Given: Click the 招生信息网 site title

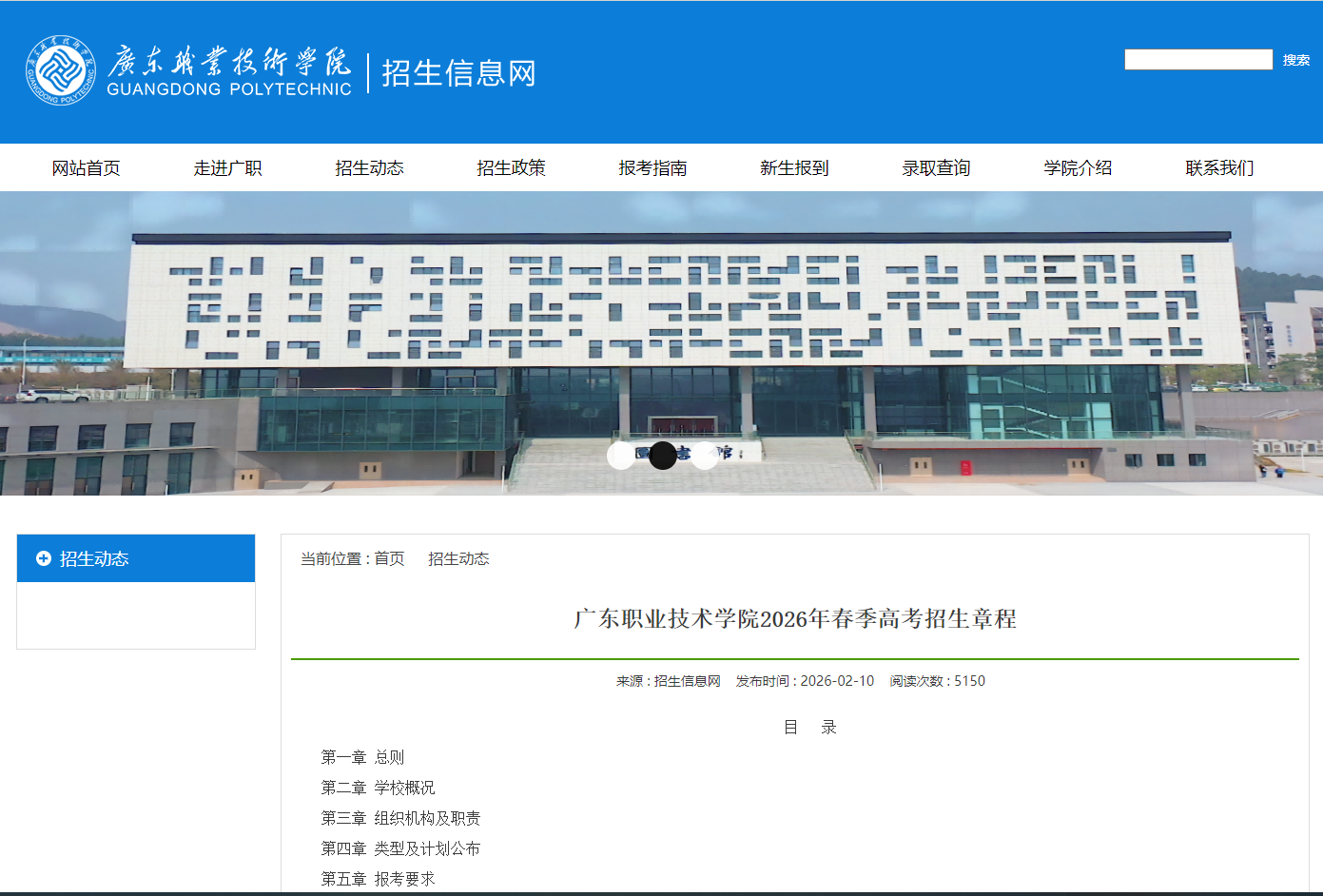Looking at the screenshot, I should [x=457, y=71].
